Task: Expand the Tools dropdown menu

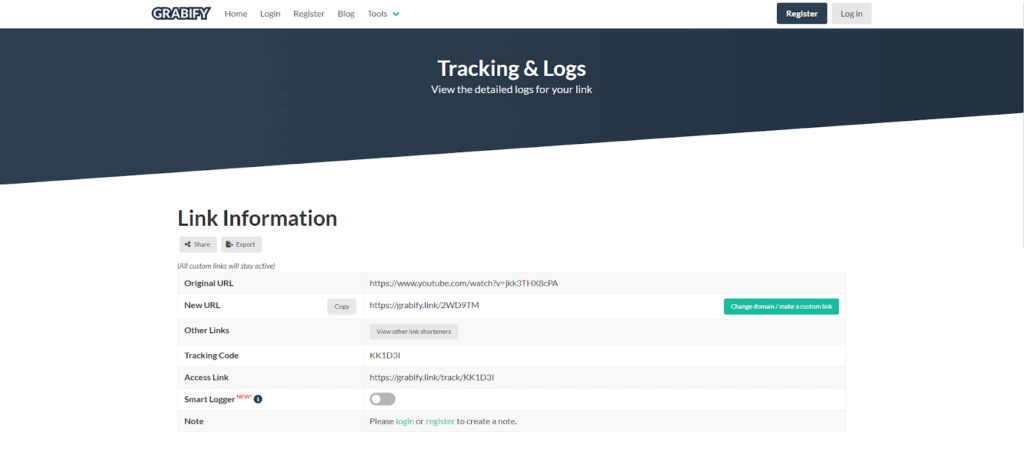Action: click(x=383, y=14)
